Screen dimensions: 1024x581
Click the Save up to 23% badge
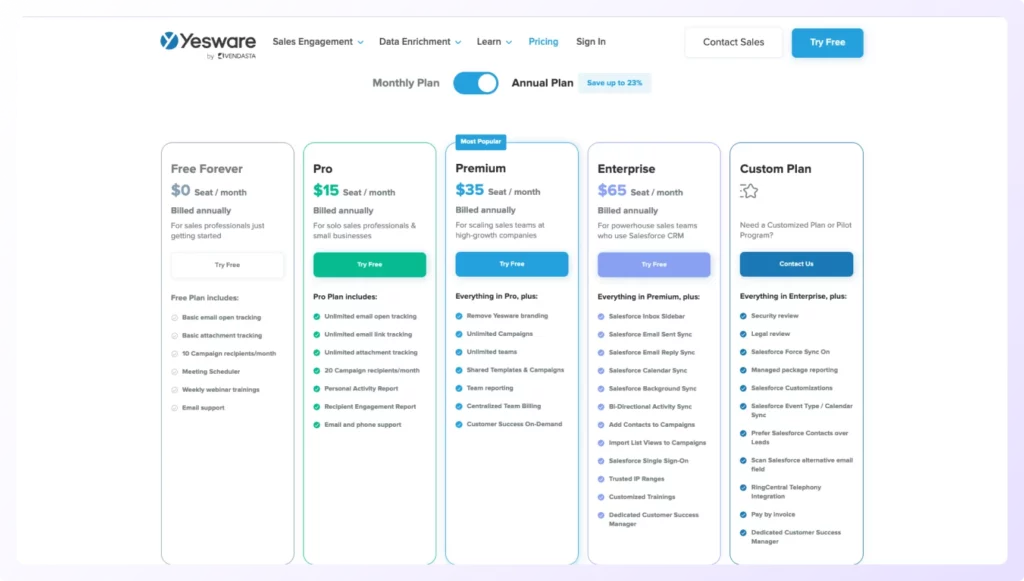(614, 84)
